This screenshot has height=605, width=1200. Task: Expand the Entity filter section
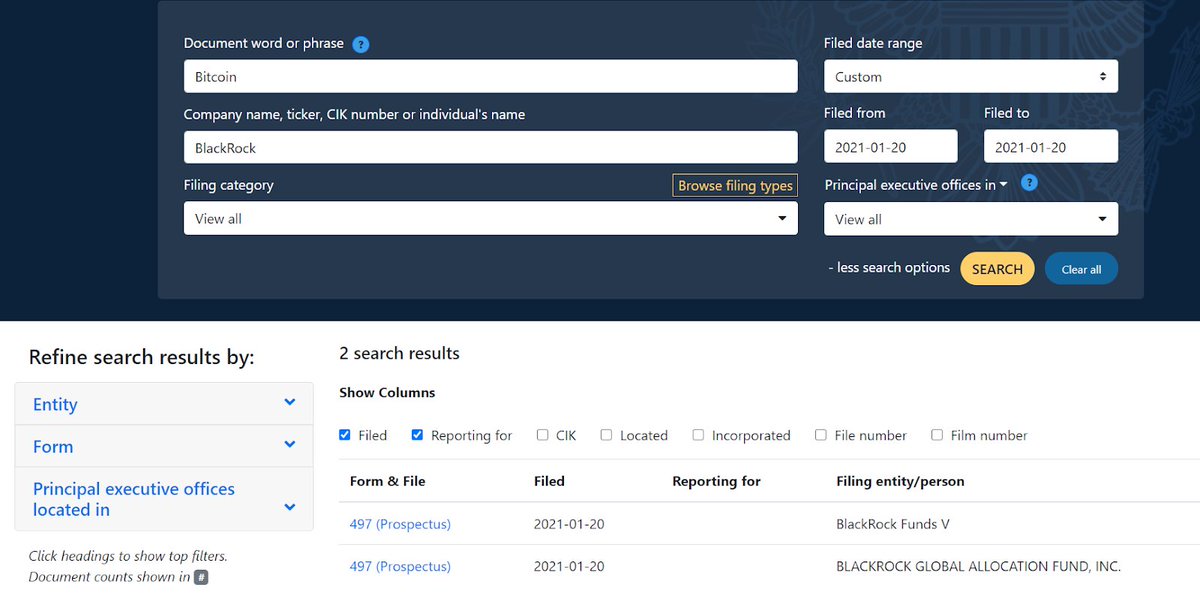[164, 404]
